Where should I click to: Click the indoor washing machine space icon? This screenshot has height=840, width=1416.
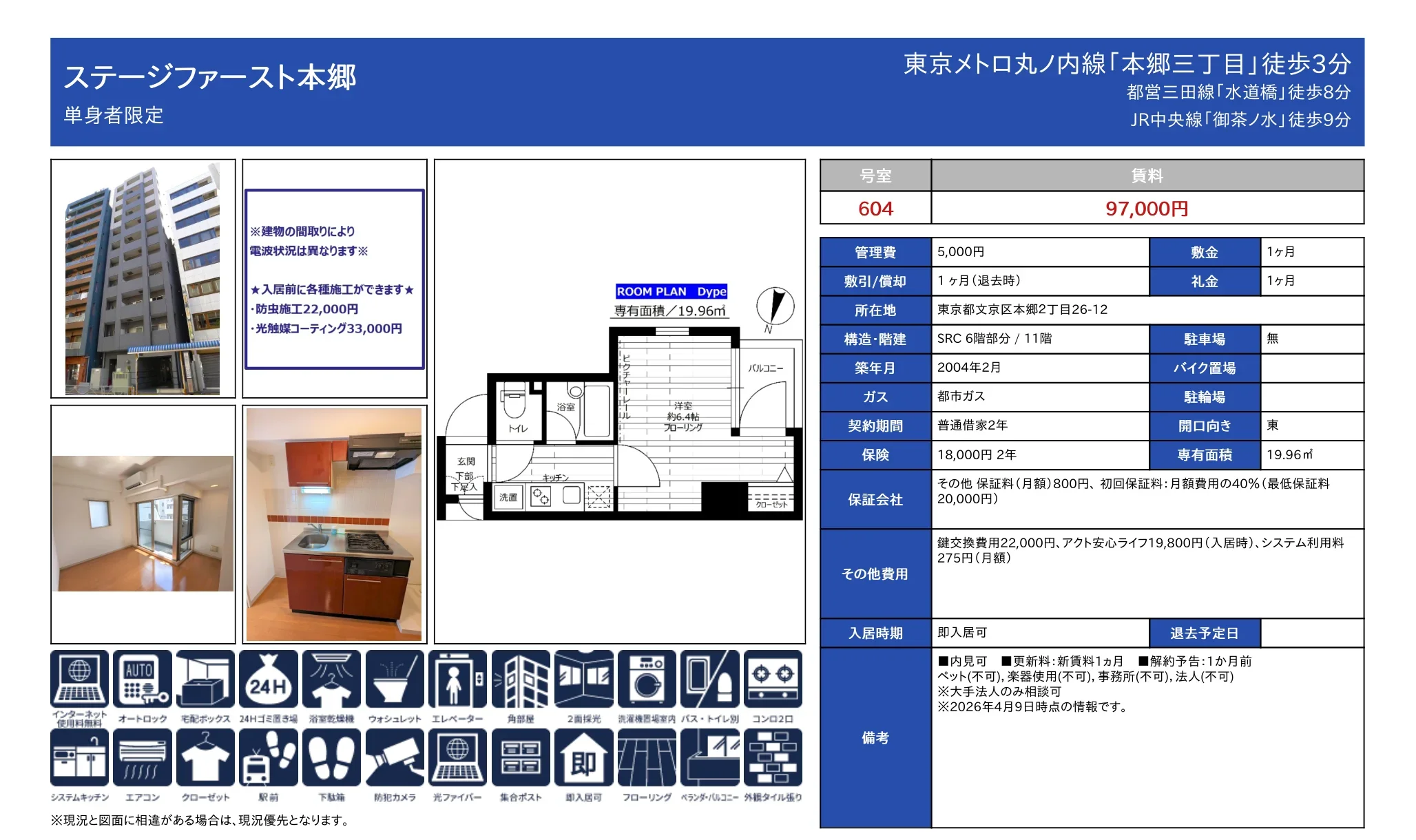647,679
